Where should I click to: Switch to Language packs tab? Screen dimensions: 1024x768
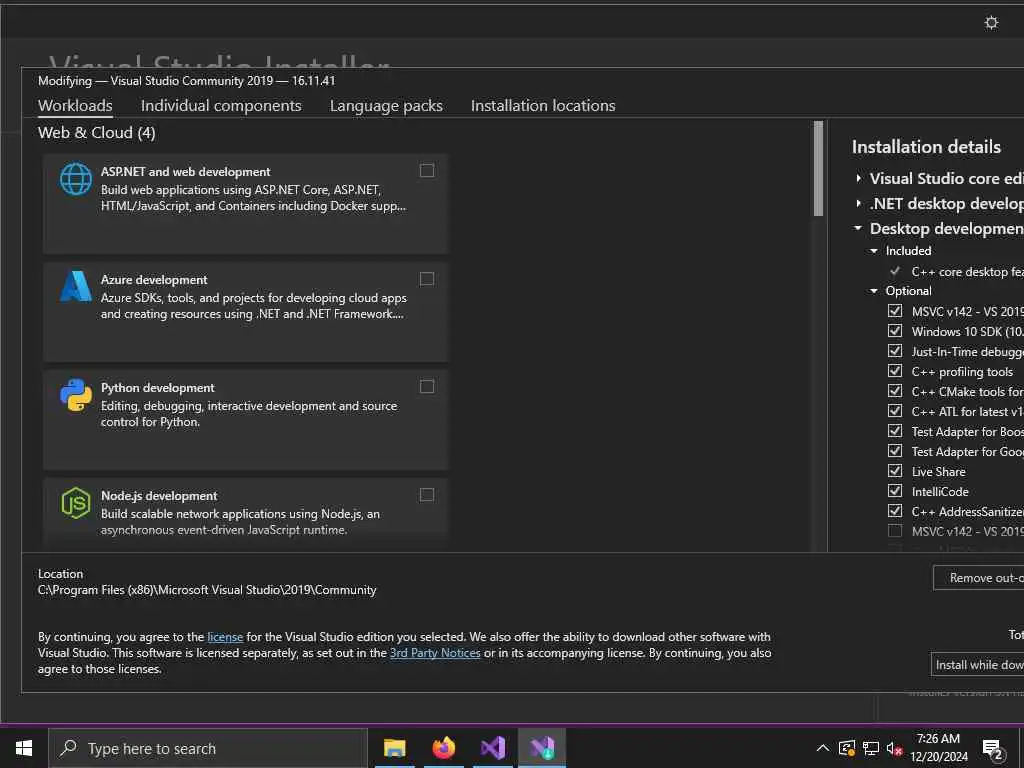pyautogui.click(x=386, y=106)
